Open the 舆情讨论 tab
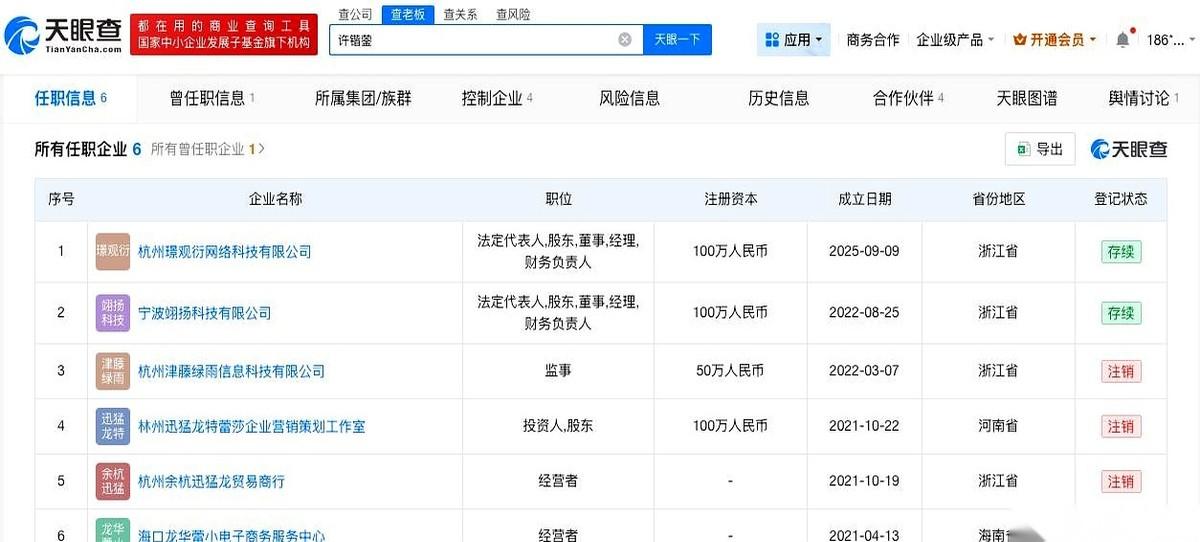Image resolution: width=1200 pixels, height=542 pixels. pos(1144,98)
